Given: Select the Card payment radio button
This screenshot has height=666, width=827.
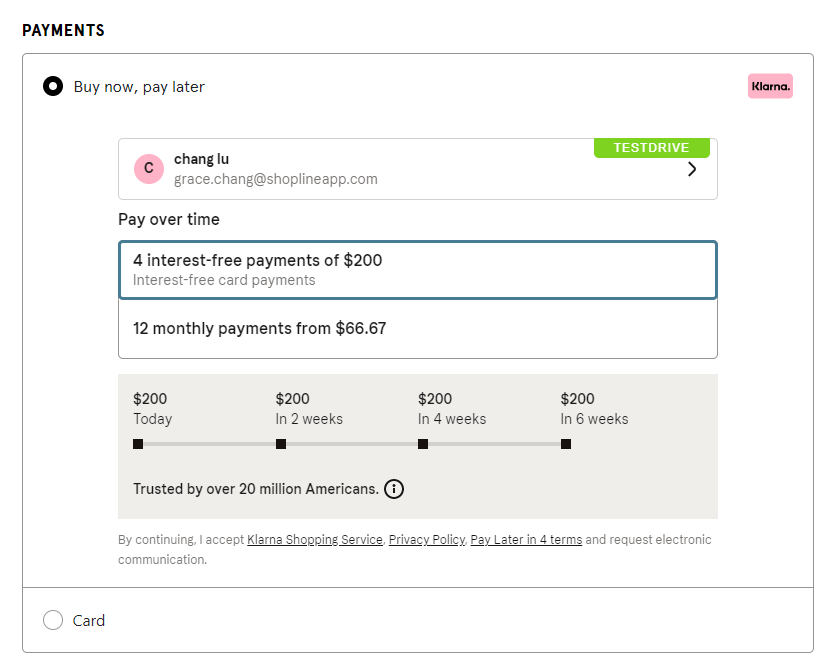Looking at the screenshot, I should click(x=53, y=620).
